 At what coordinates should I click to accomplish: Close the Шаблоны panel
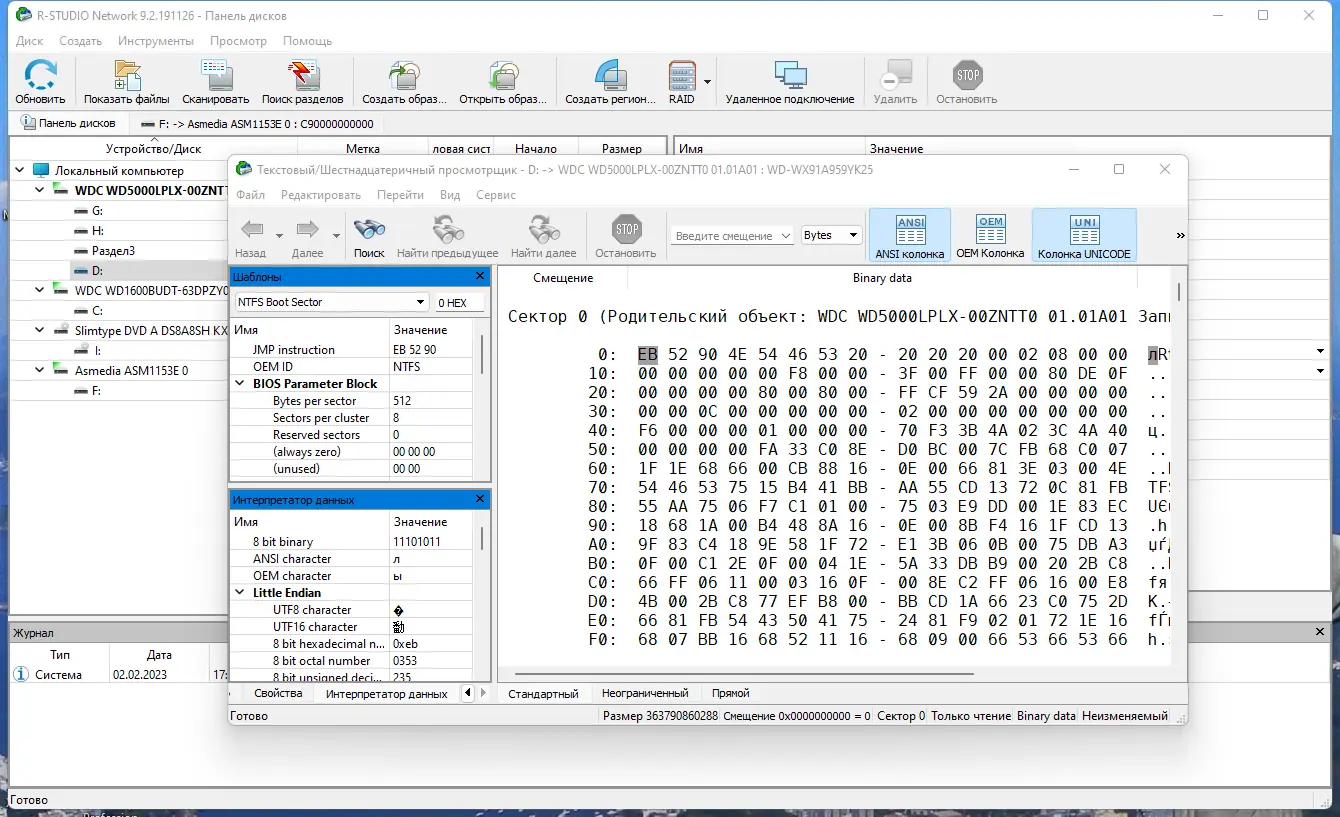coord(480,276)
